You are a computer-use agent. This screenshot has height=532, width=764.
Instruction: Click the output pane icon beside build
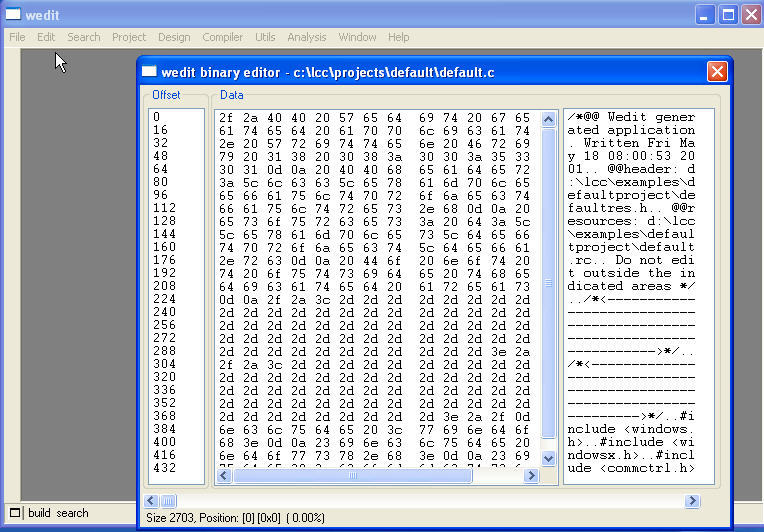tap(16, 513)
